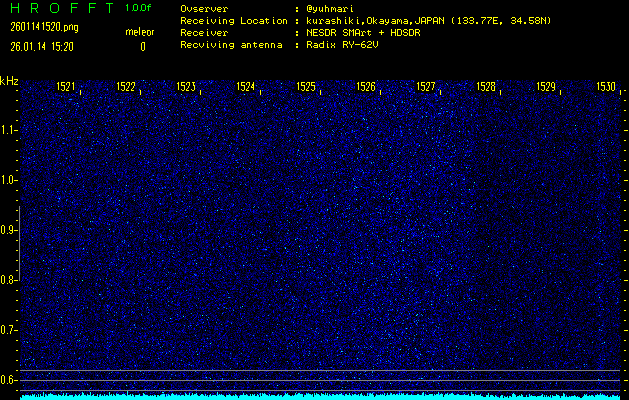Click the 0.9 kHz axis label
This screenshot has height=400, width=629.
7,230
